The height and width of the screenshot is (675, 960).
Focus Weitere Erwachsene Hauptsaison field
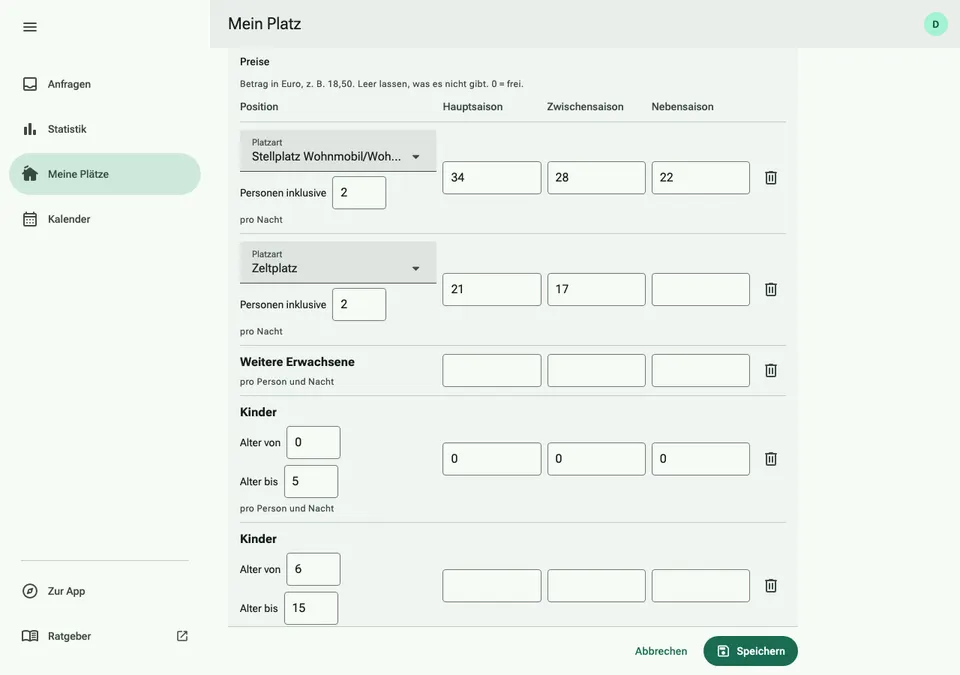[x=492, y=371]
